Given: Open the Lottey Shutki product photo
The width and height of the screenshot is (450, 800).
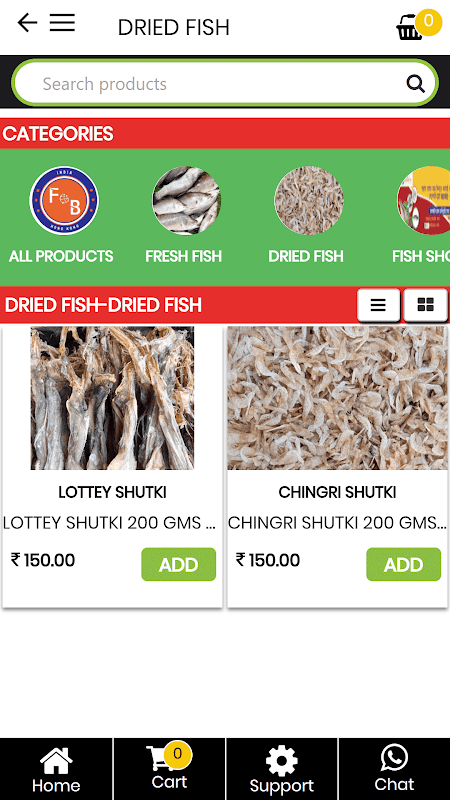Looking at the screenshot, I should coord(112,398).
